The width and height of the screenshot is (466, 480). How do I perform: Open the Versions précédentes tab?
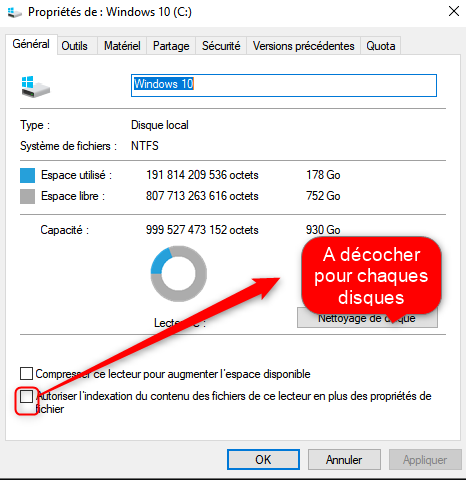tap(303, 46)
